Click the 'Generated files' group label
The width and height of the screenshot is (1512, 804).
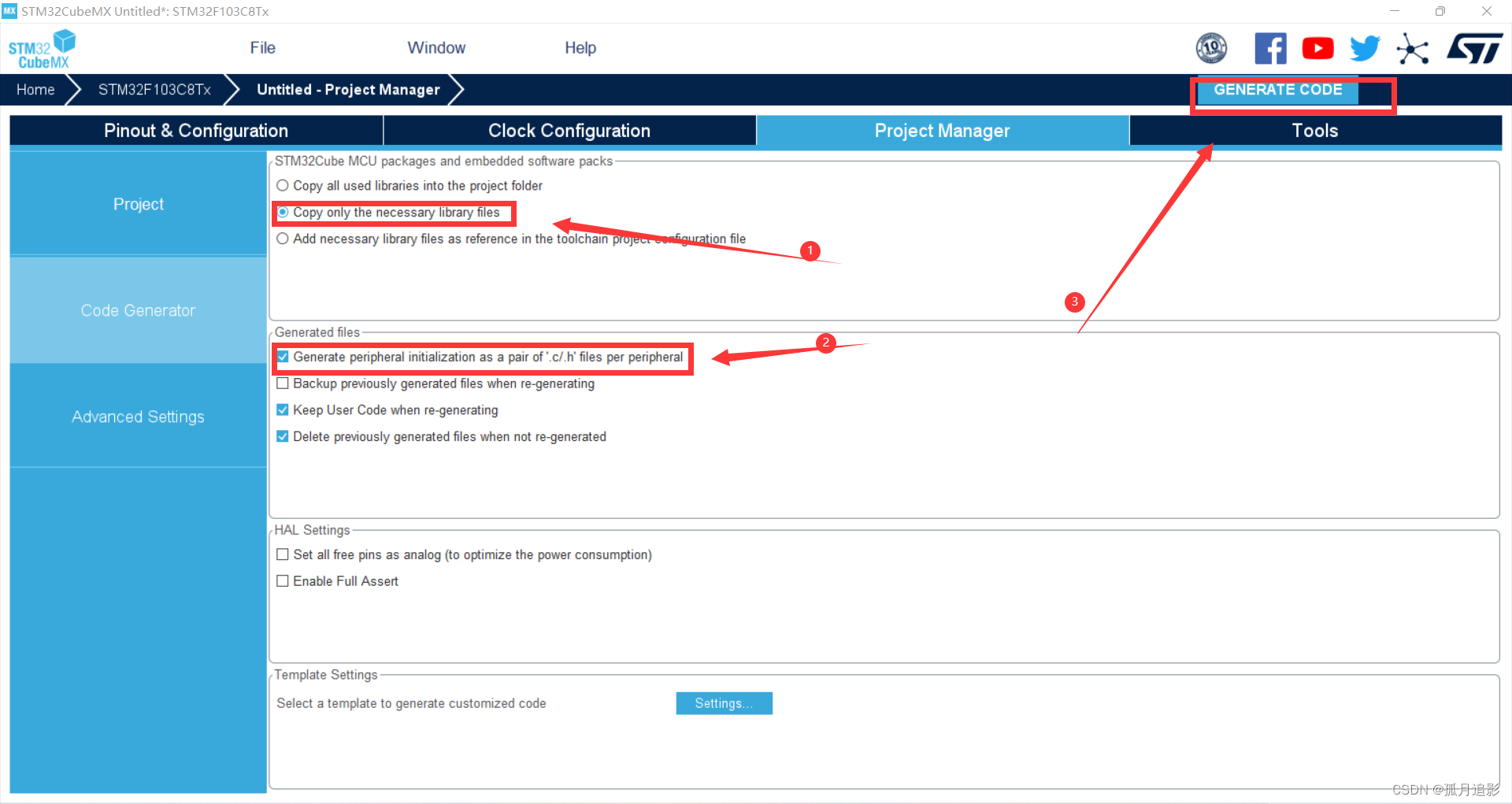(x=317, y=332)
